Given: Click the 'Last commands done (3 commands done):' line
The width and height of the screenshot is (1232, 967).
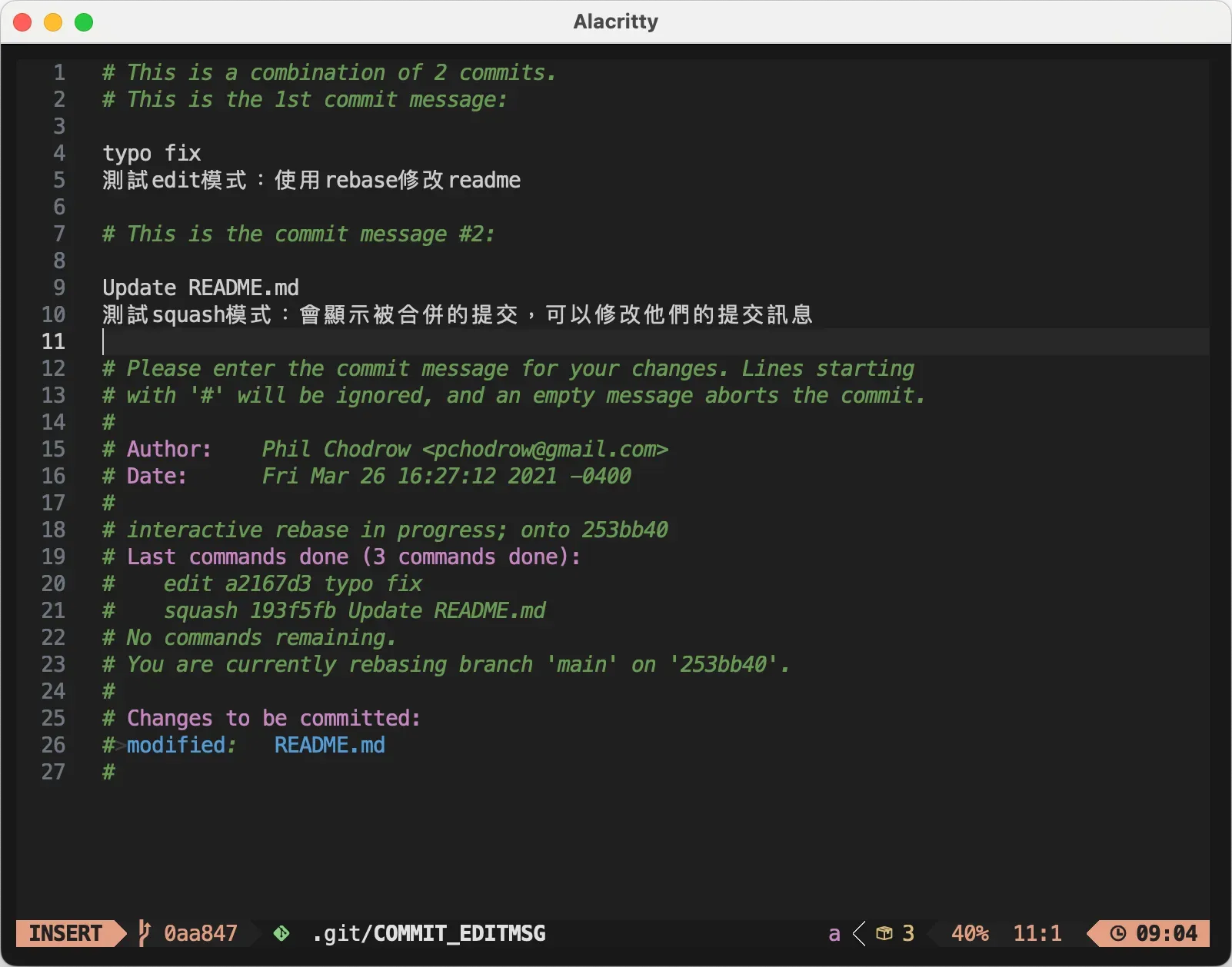Looking at the screenshot, I should coord(341,557).
